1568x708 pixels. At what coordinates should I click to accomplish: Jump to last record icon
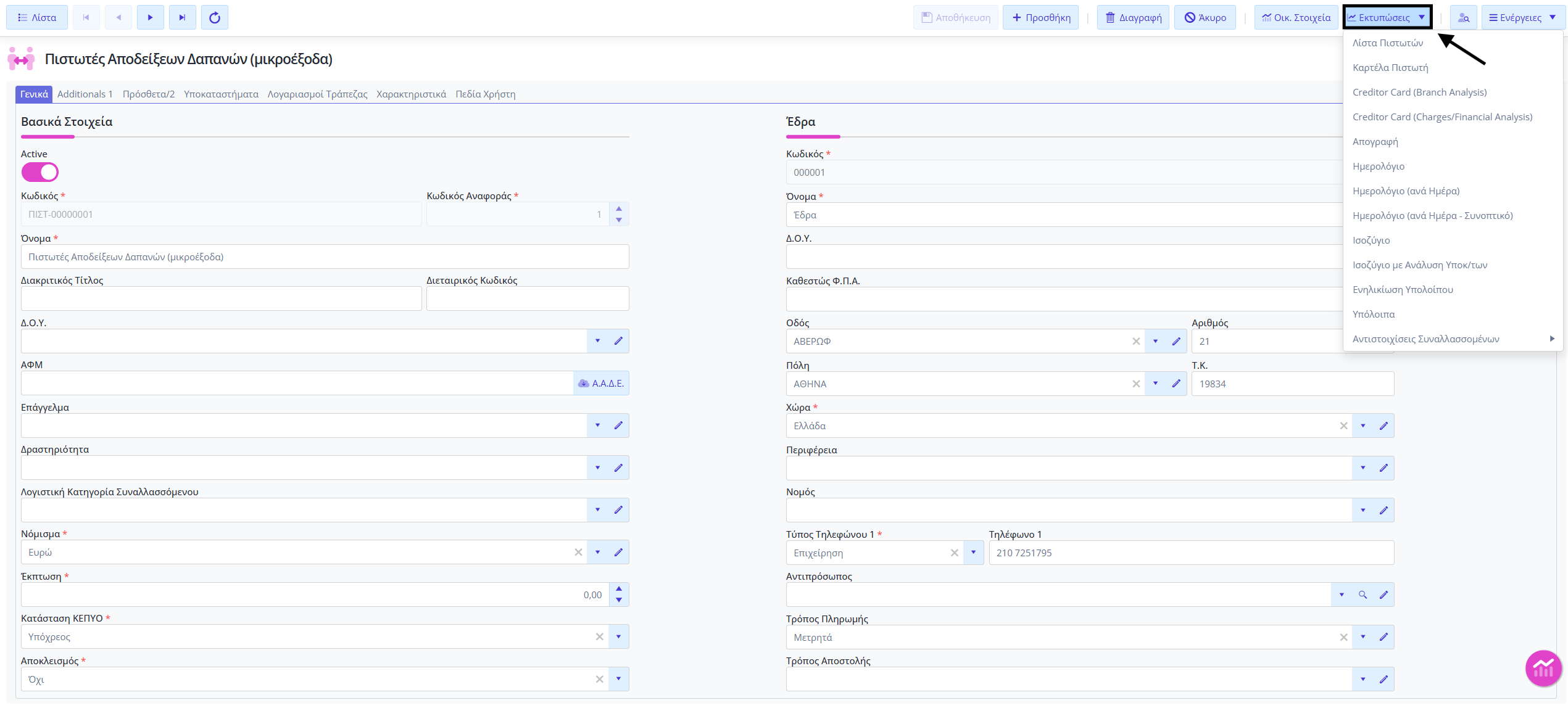coord(182,17)
